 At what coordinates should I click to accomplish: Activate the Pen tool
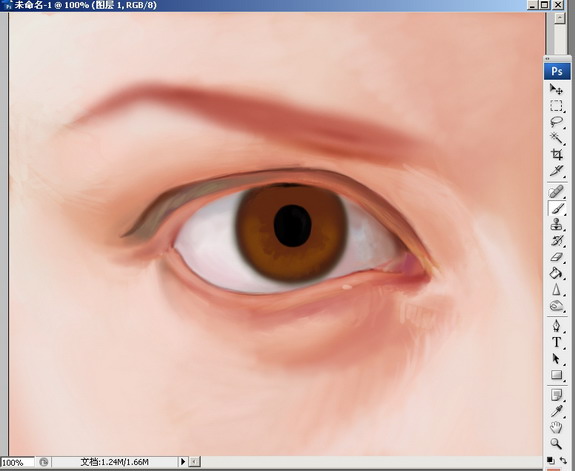[556, 325]
